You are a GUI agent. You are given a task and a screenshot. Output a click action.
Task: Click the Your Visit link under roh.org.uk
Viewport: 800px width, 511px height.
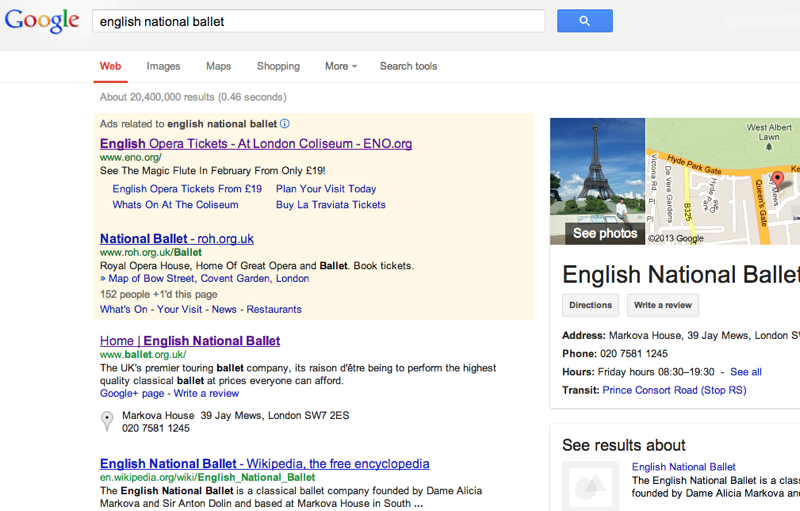point(180,309)
